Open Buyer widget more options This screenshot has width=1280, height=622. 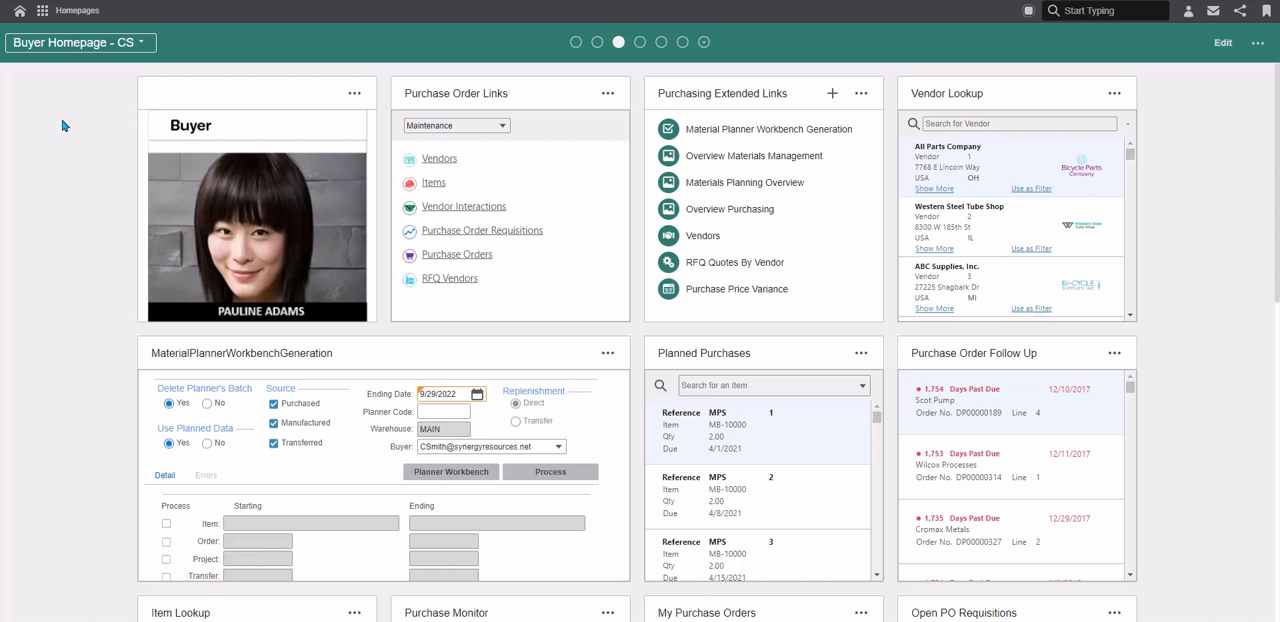pyautogui.click(x=354, y=93)
